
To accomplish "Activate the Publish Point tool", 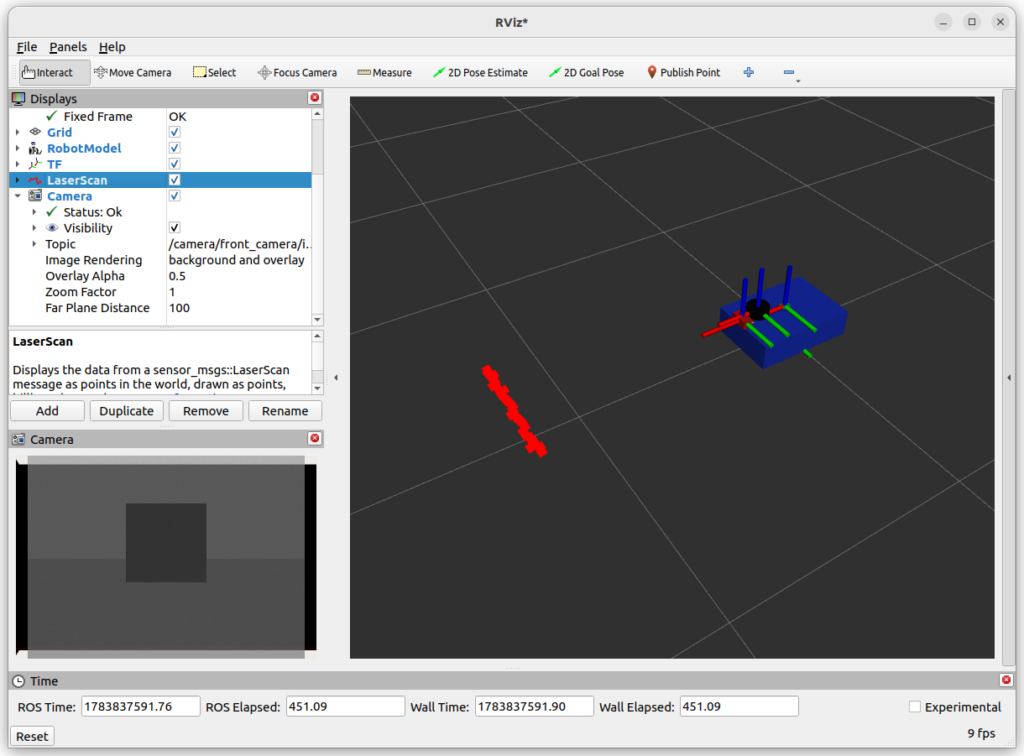I will (x=683, y=72).
